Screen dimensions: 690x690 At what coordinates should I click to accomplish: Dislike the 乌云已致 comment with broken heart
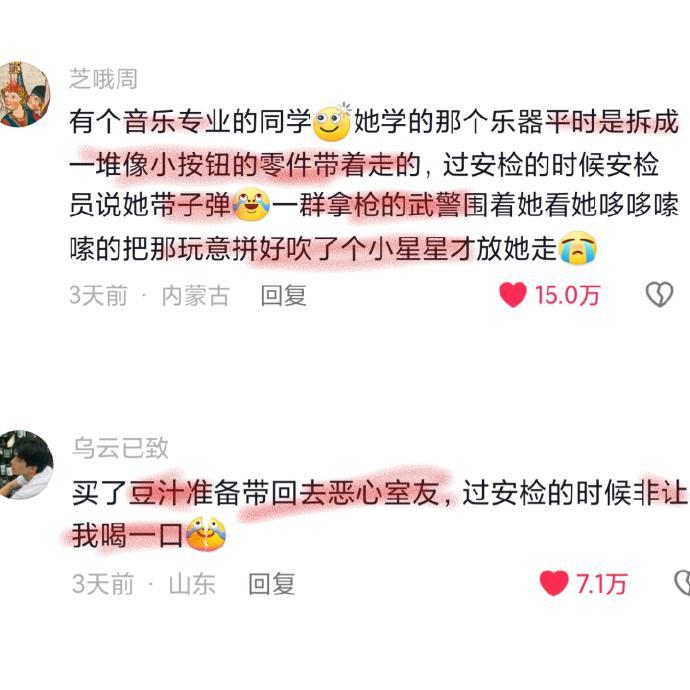point(683,583)
